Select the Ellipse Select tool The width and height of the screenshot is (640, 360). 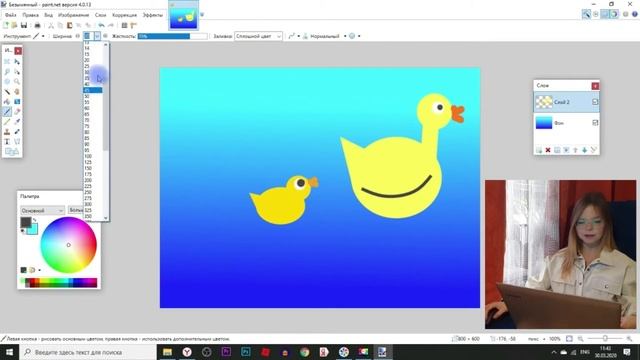(7, 82)
